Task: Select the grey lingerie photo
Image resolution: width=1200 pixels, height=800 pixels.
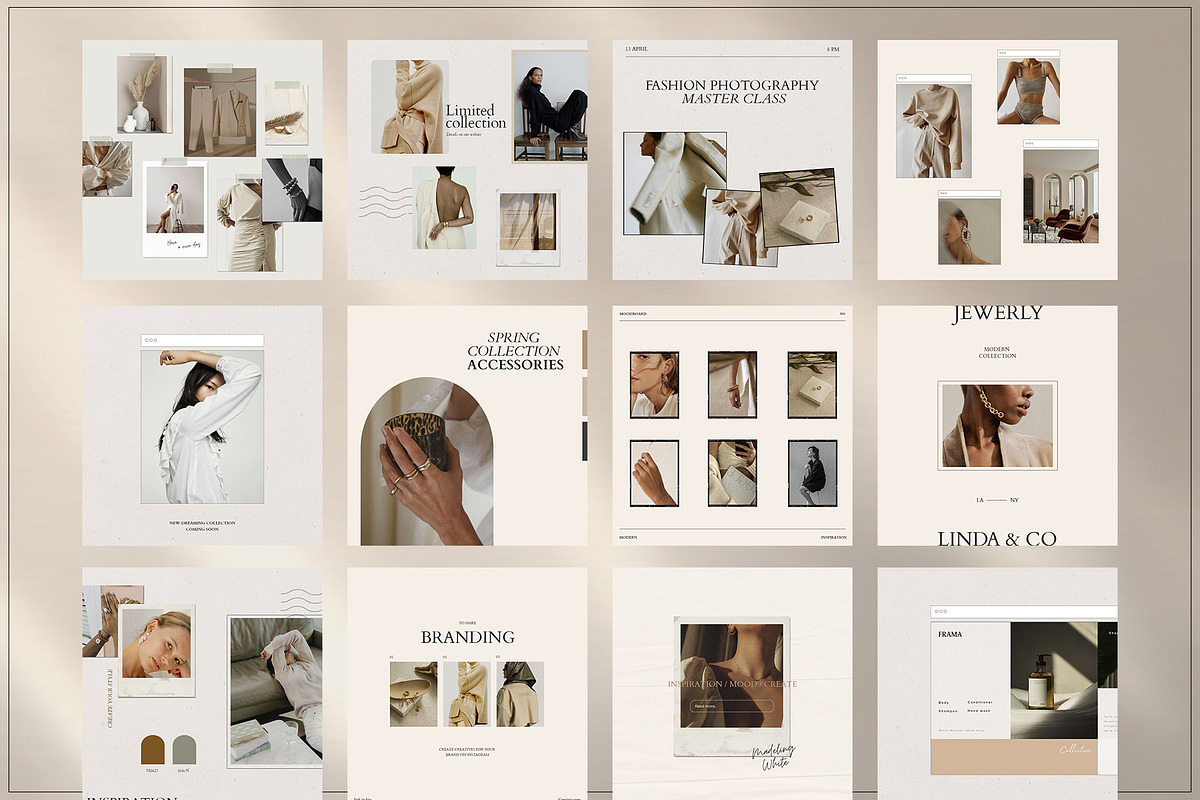Action: 1028,90
